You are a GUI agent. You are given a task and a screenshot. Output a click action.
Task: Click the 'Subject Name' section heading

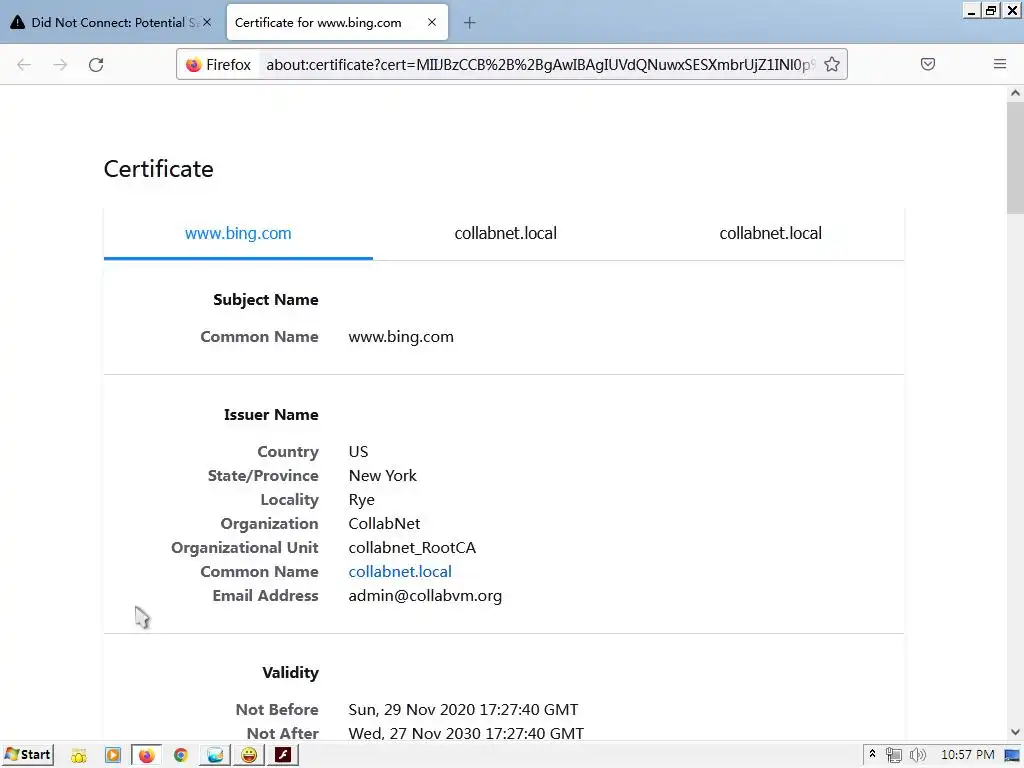point(266,300)
